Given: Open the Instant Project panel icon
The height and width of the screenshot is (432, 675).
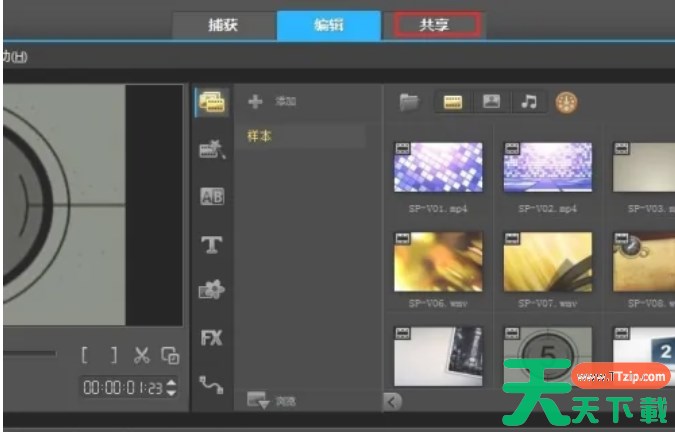Looking at the screenshot, I should pos(212,149).
